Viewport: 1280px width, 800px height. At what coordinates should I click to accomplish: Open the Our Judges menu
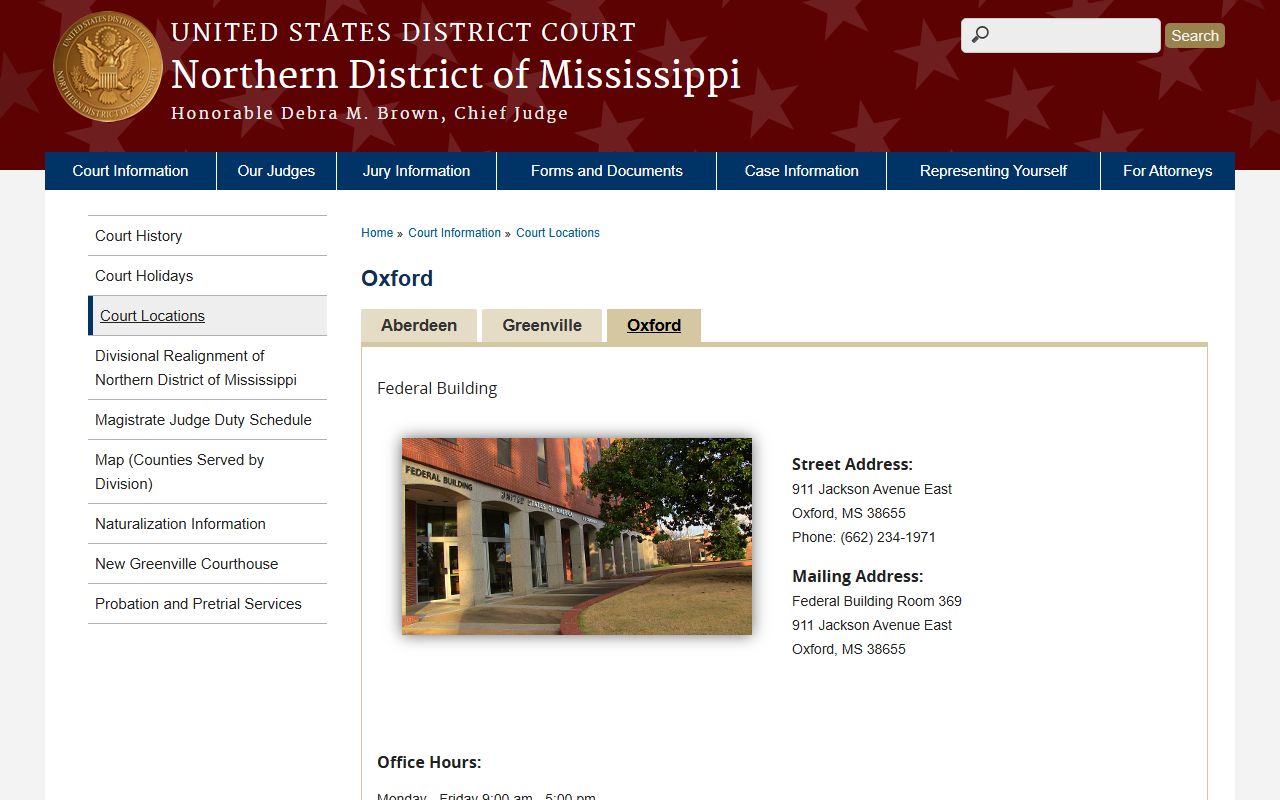(x=276, y=171)
